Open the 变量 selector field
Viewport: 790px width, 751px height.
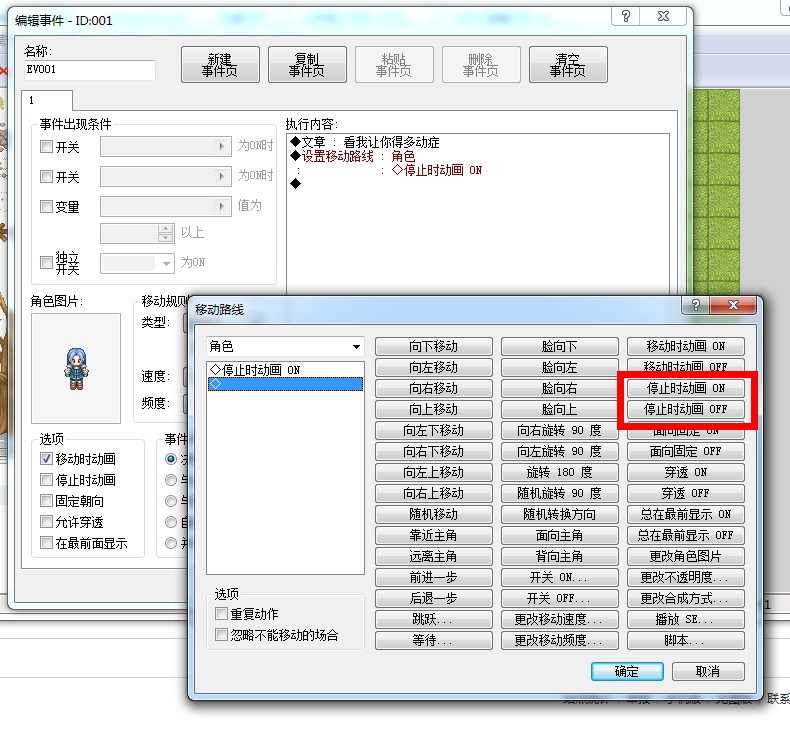(x=166, y=207)
